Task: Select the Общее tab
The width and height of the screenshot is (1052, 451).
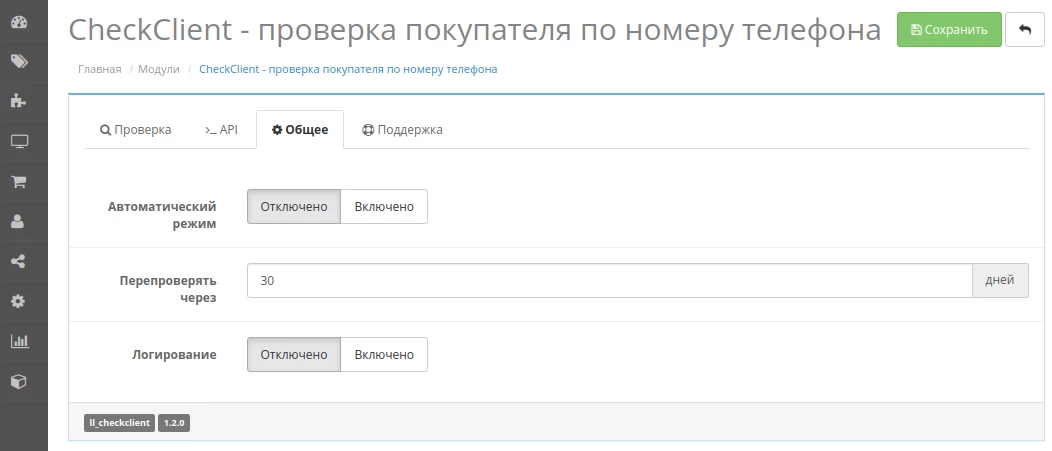Action: click(300, 130)
